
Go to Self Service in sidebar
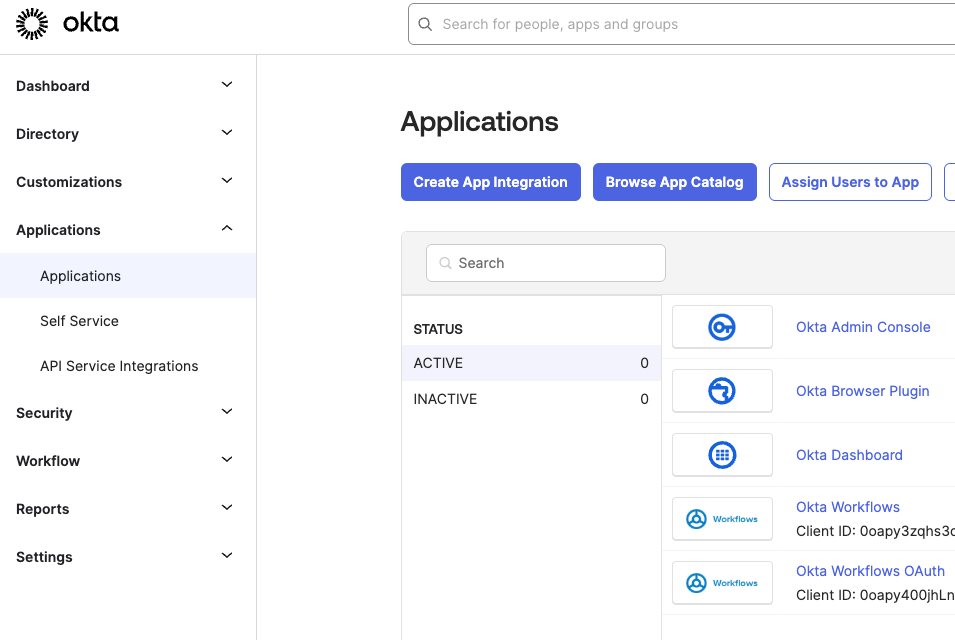[x=79, y=321]
